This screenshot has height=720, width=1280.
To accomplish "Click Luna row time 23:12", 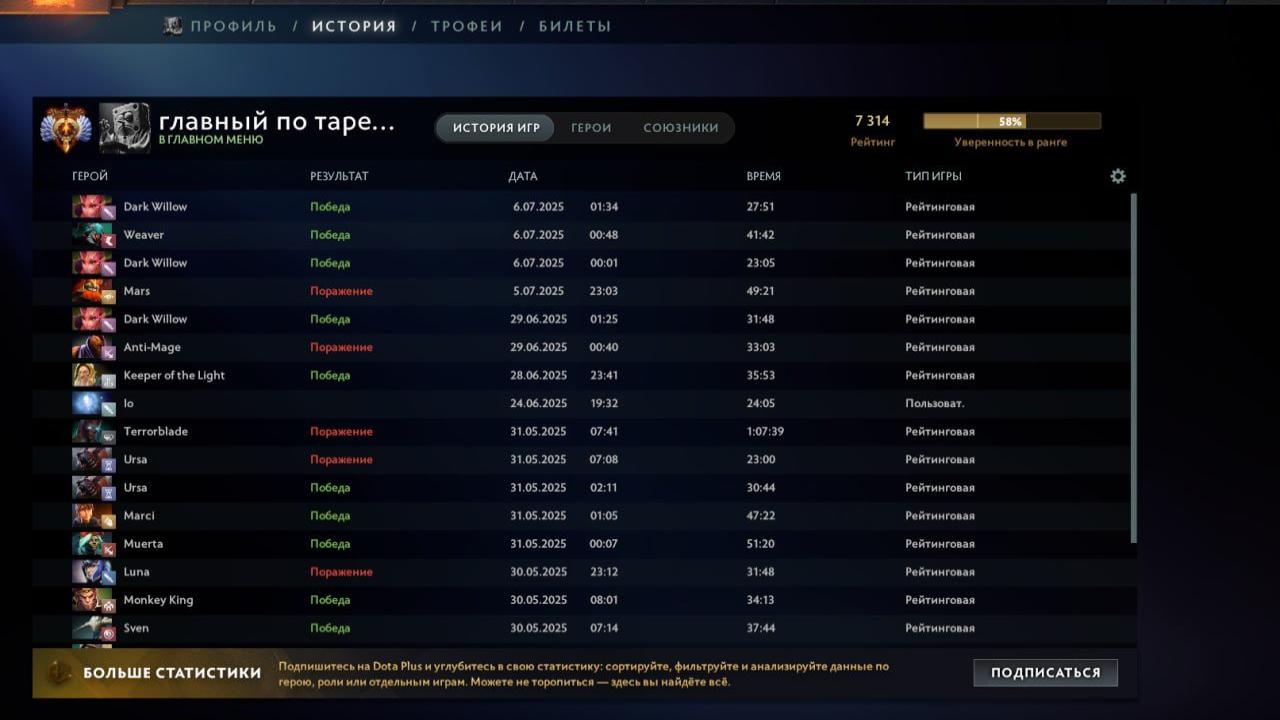I will point(604,571).
